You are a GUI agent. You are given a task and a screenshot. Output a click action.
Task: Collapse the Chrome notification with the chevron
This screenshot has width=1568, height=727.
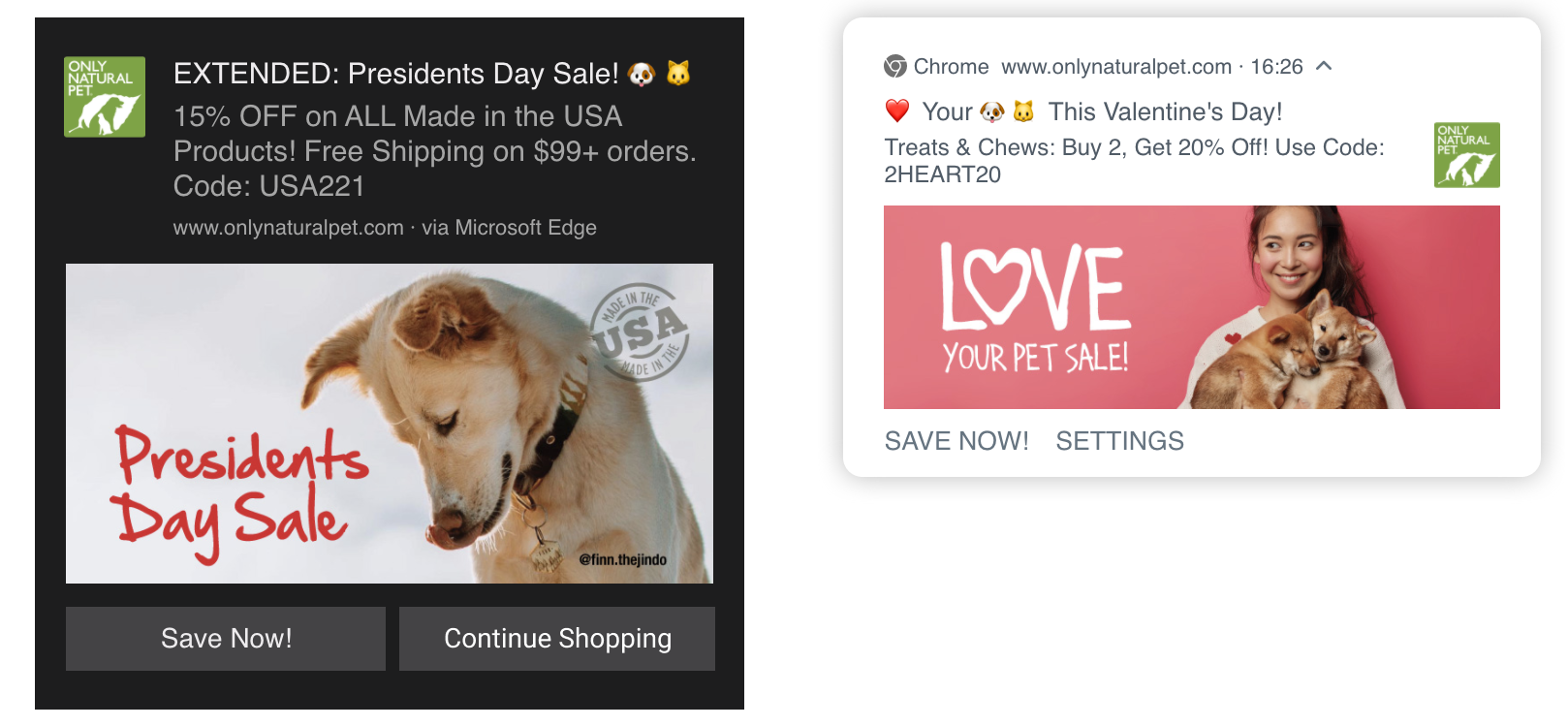click(x=1324, y=66)
